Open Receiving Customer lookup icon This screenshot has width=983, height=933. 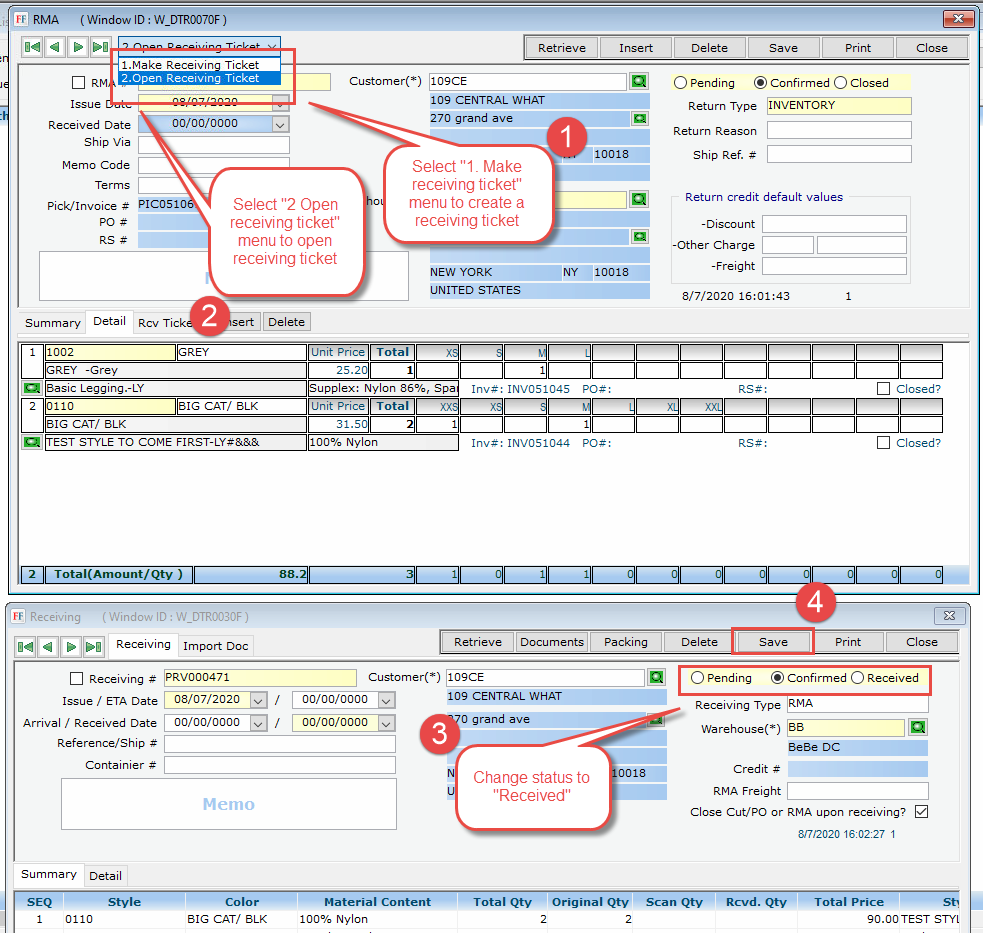(657, 678)
